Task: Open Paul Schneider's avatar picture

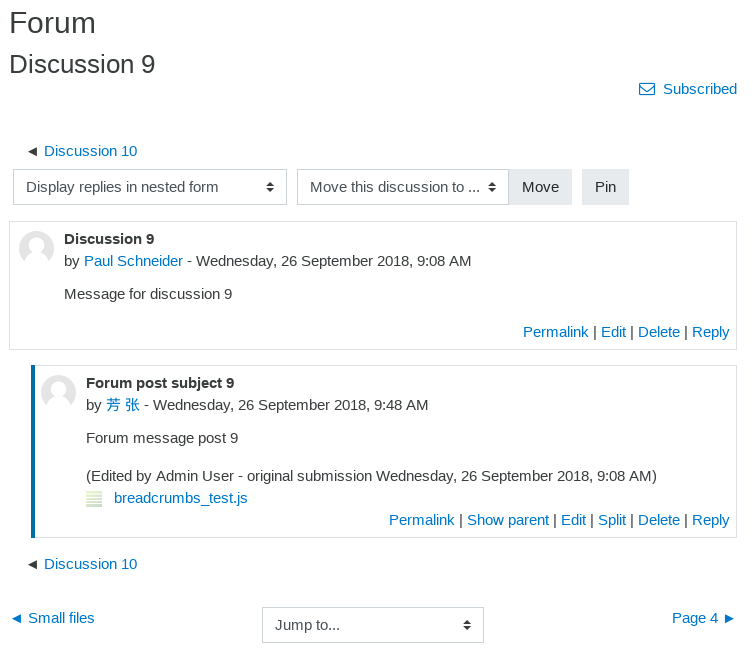Action: tap(36, 248)
